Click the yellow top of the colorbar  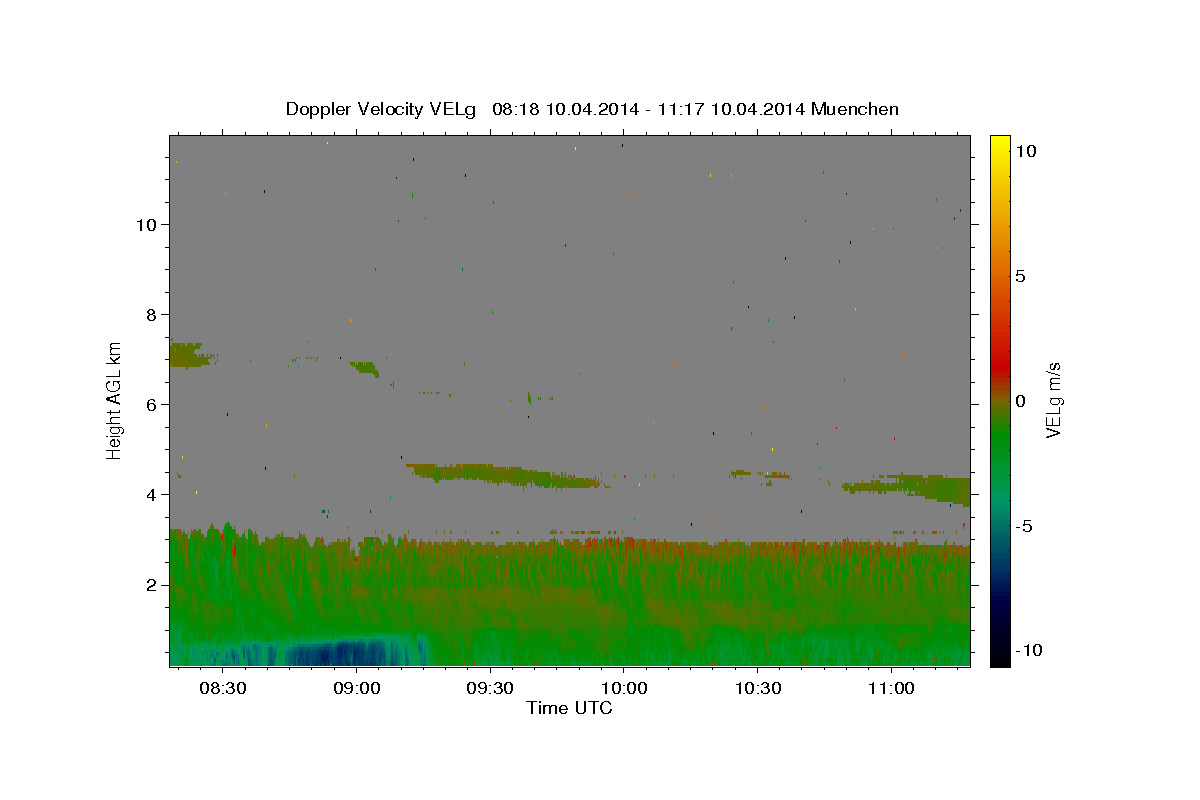tap(1000, 145)
